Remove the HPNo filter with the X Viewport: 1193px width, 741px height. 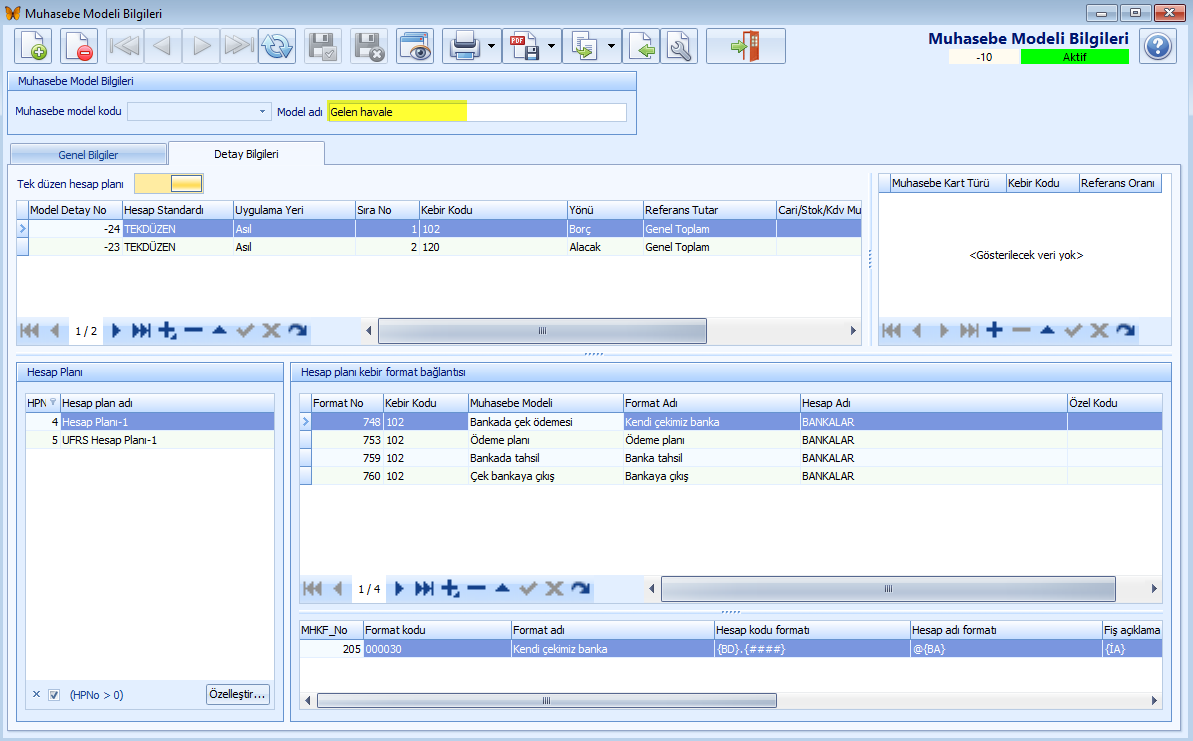(x=37, y=694)
